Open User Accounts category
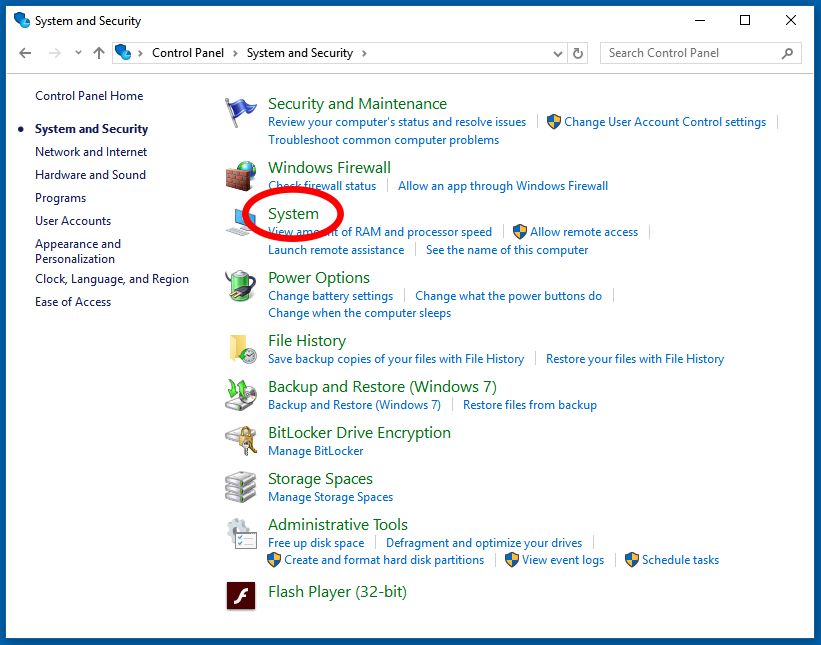 pos(73,221)
